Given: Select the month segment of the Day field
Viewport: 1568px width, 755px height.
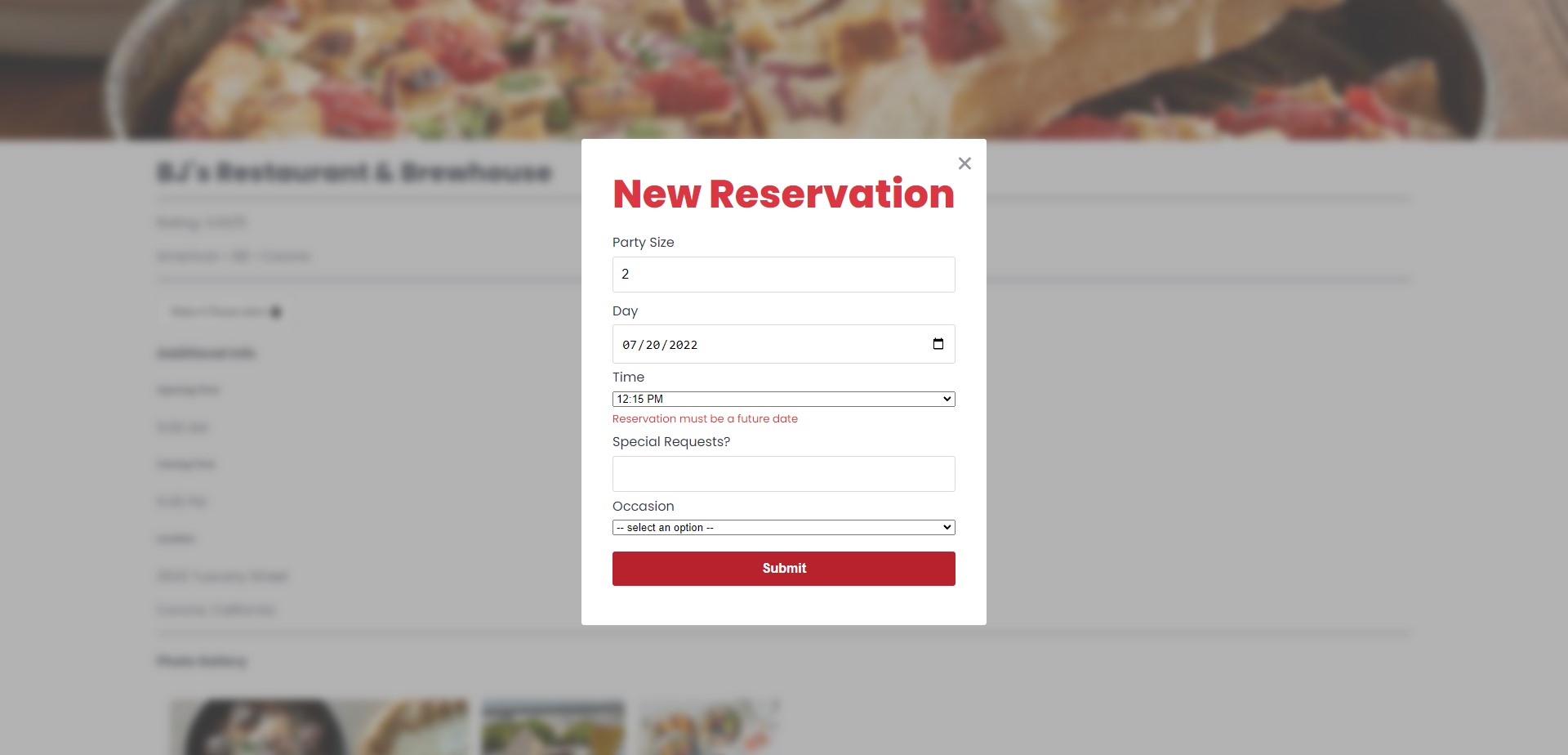Looking at the screenshot, I should pyautogui.click(x=630, y=344).
